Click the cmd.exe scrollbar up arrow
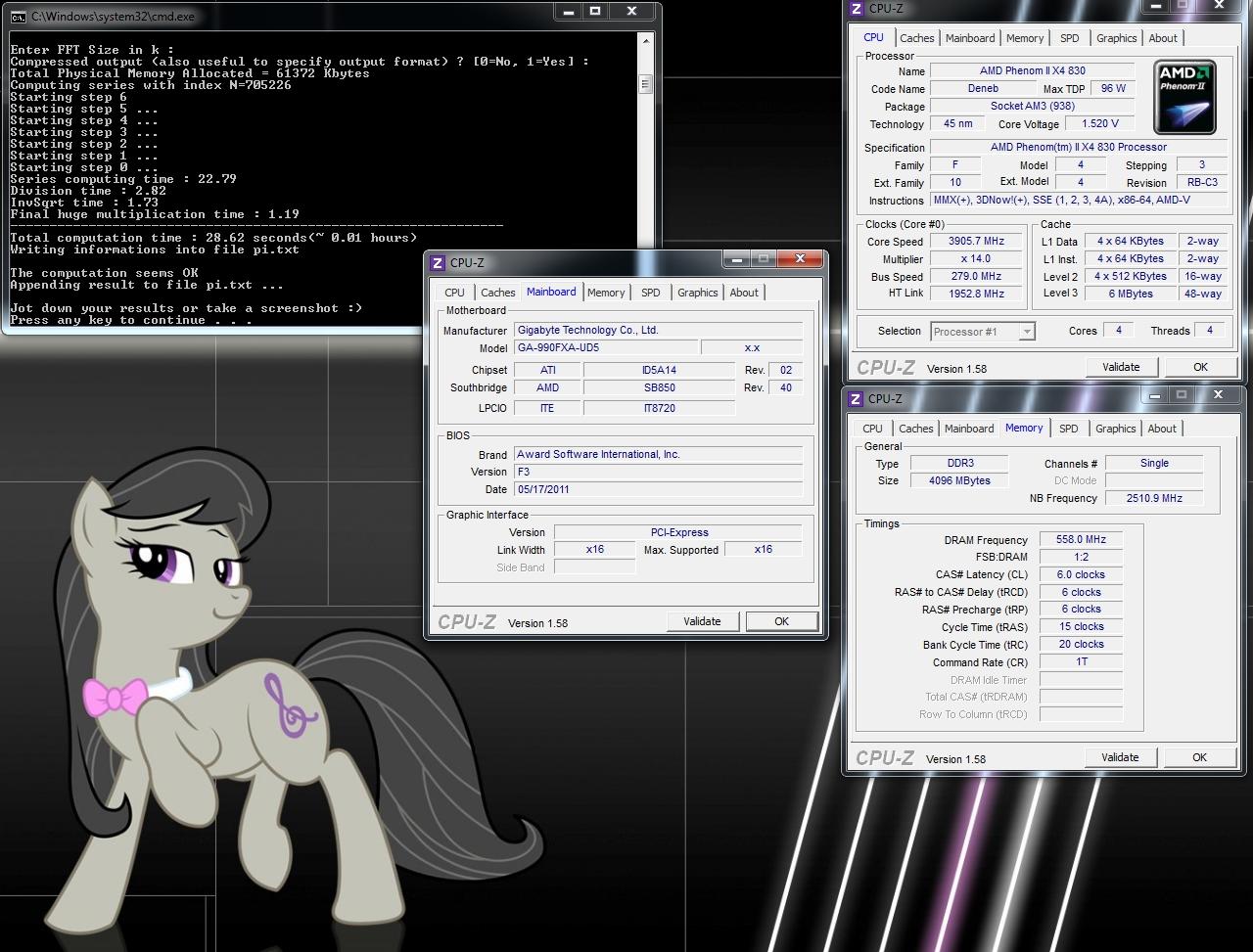The image size is (1253, 952). [645, 40]
